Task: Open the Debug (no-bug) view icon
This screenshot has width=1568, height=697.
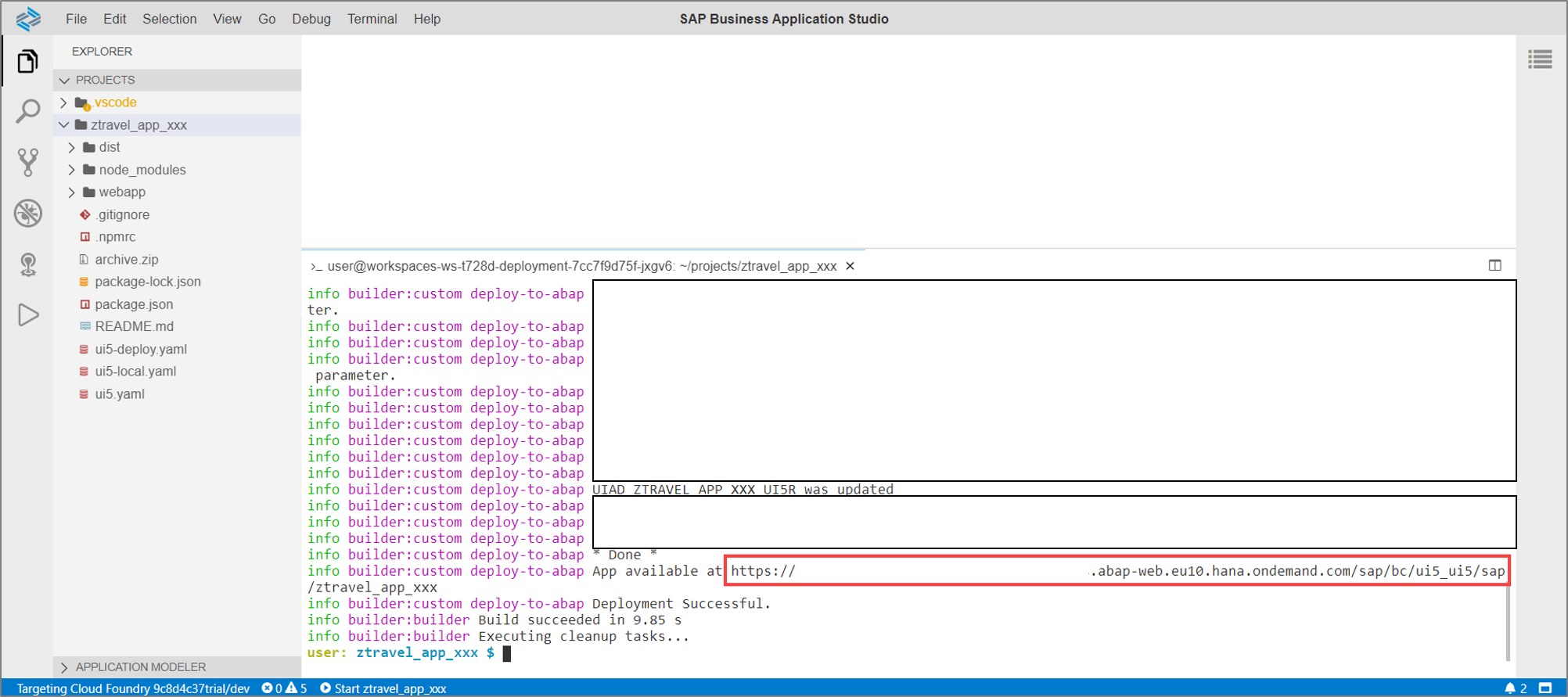Action: click(x=27, y=213)
